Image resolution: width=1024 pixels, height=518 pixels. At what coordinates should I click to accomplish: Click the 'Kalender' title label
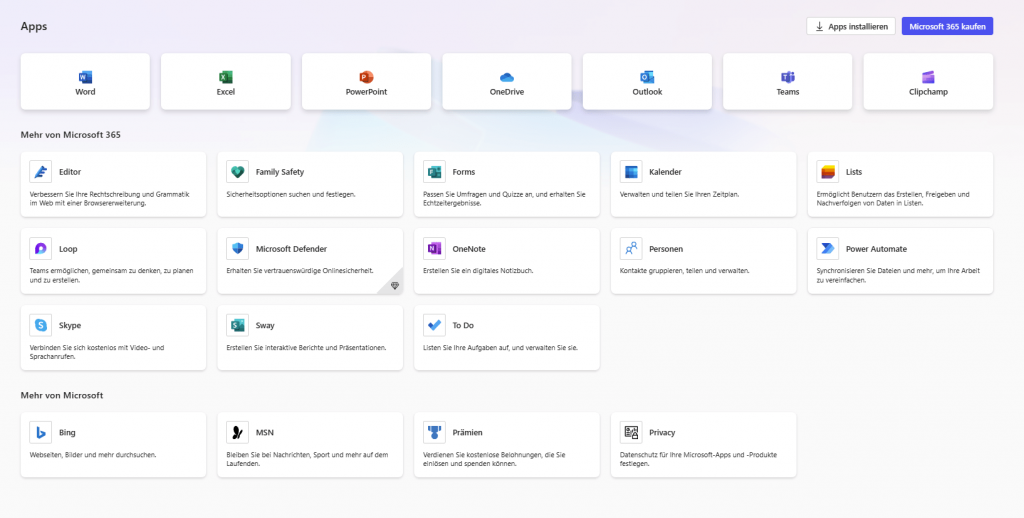[x=665, y=172]
